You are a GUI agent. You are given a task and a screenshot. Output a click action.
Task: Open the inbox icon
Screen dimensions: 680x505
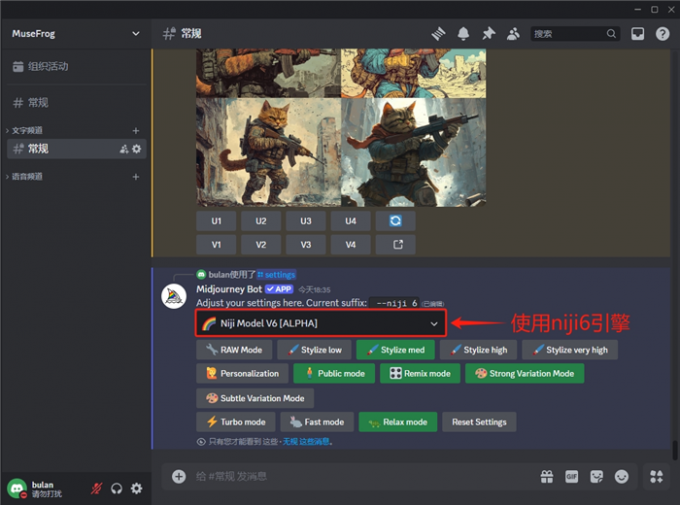click(638, 33)
